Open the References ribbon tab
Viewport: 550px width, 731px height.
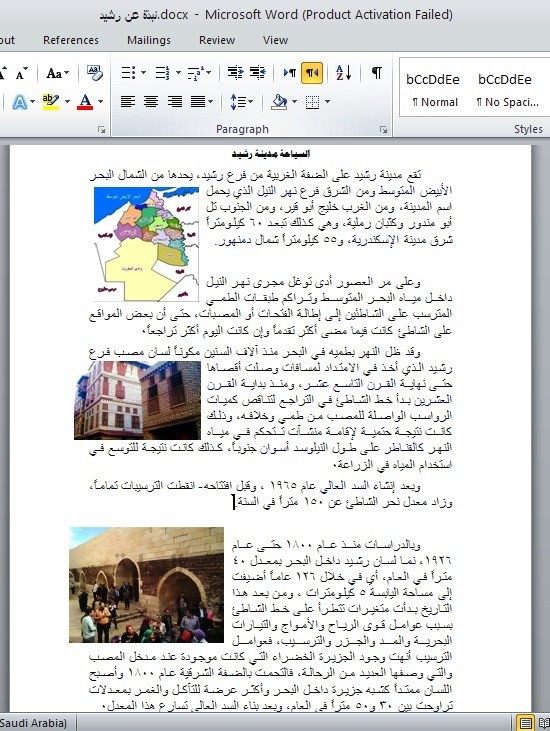click(x=71, y=40)
